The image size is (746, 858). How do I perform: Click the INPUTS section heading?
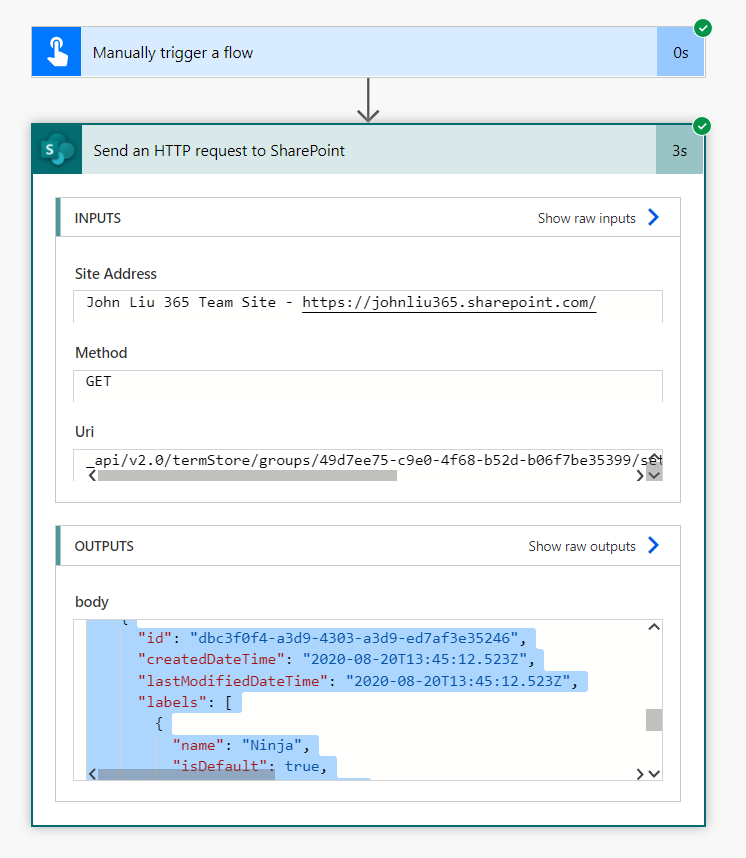(98, 218)
